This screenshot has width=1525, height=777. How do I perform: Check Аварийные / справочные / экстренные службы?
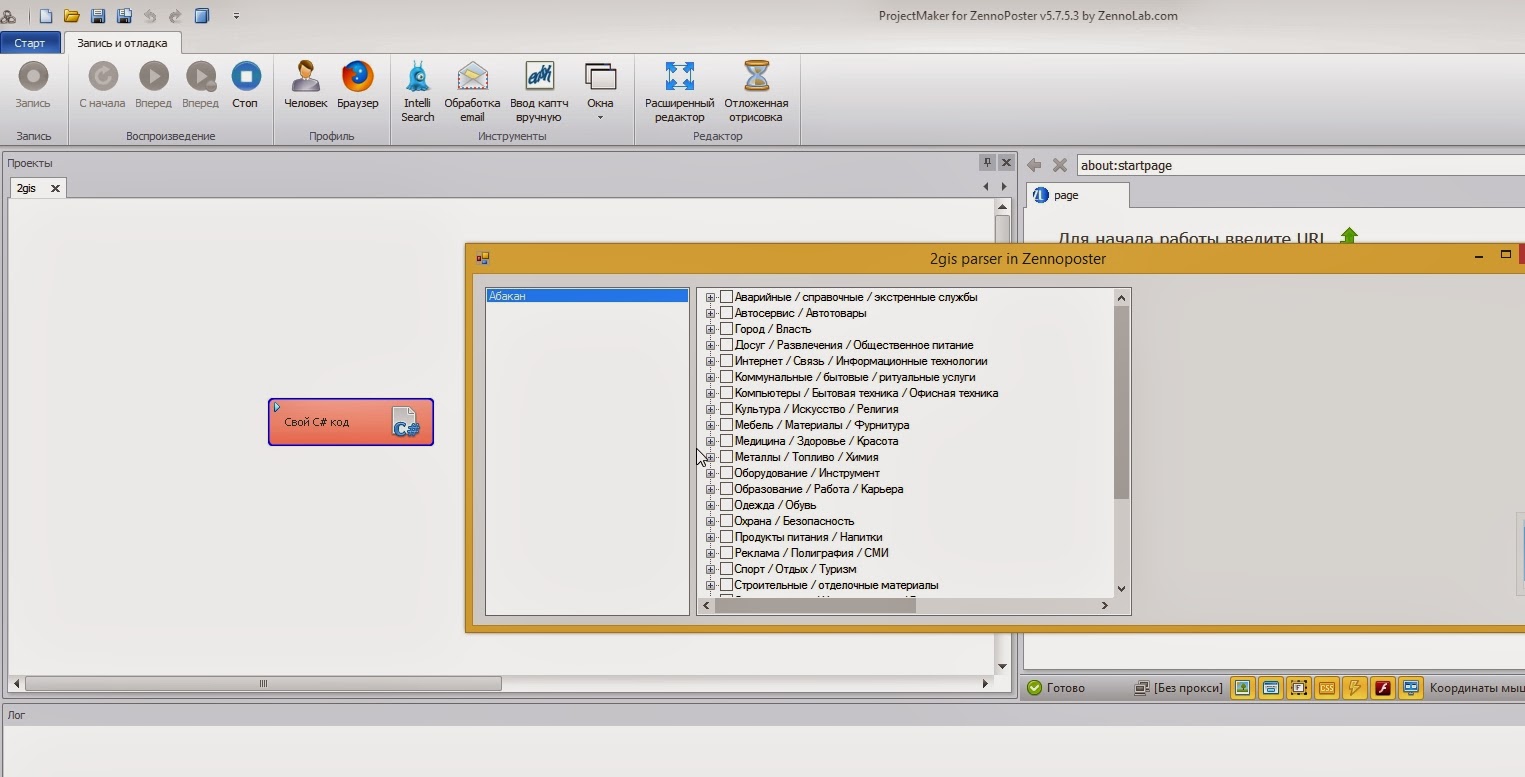(727, 297)
